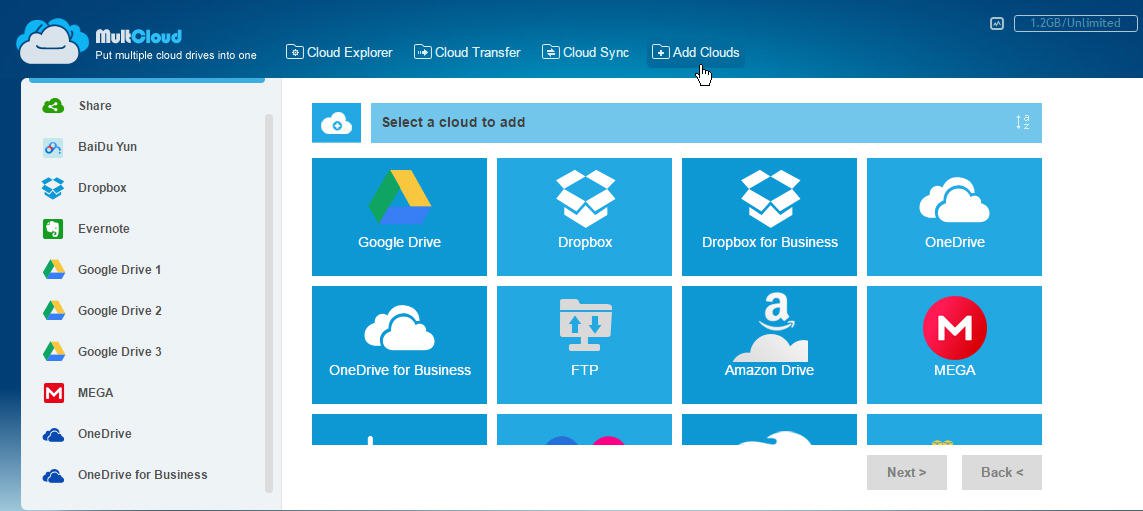This screenshot has height=511, width=1143.
Task: Open the Cloud Sync tab
Action: coord(586,52)
